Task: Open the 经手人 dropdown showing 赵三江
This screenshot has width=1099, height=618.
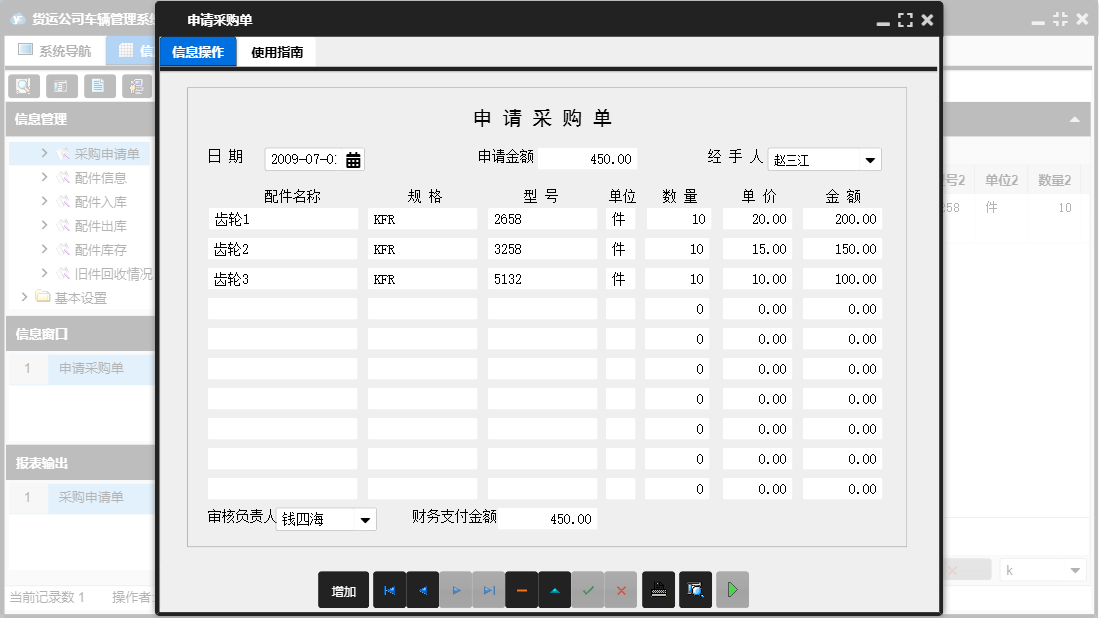Action: pos(869,158)
